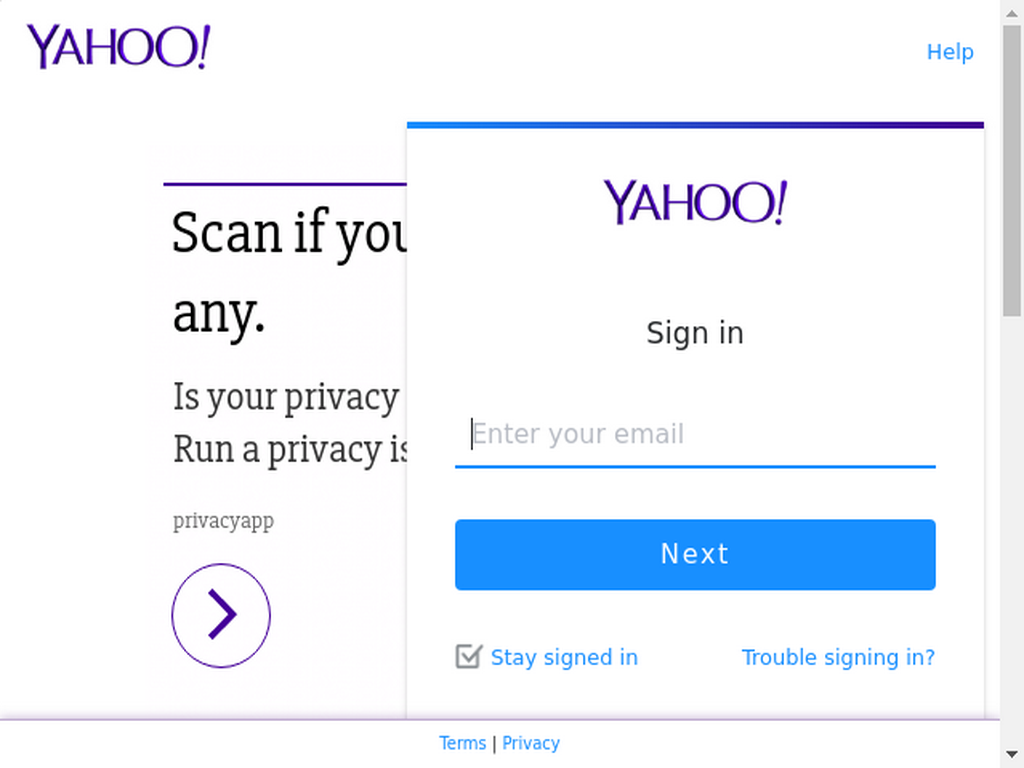Click the Yahoo logo in page header
The height and width of the screenshot is (768, 1024).
click(x=118, y=46)
